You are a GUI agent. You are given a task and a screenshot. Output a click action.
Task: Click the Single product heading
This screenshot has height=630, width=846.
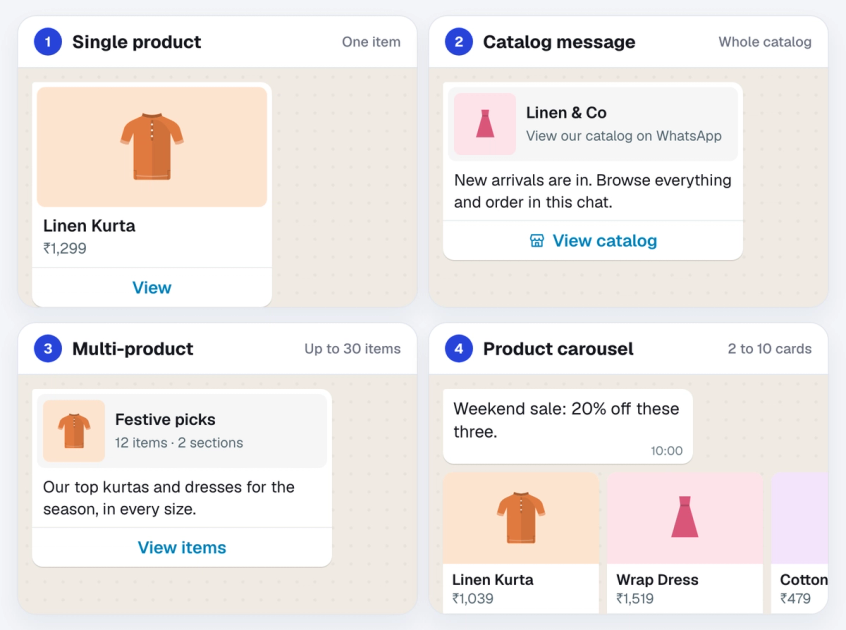(137, 42)
